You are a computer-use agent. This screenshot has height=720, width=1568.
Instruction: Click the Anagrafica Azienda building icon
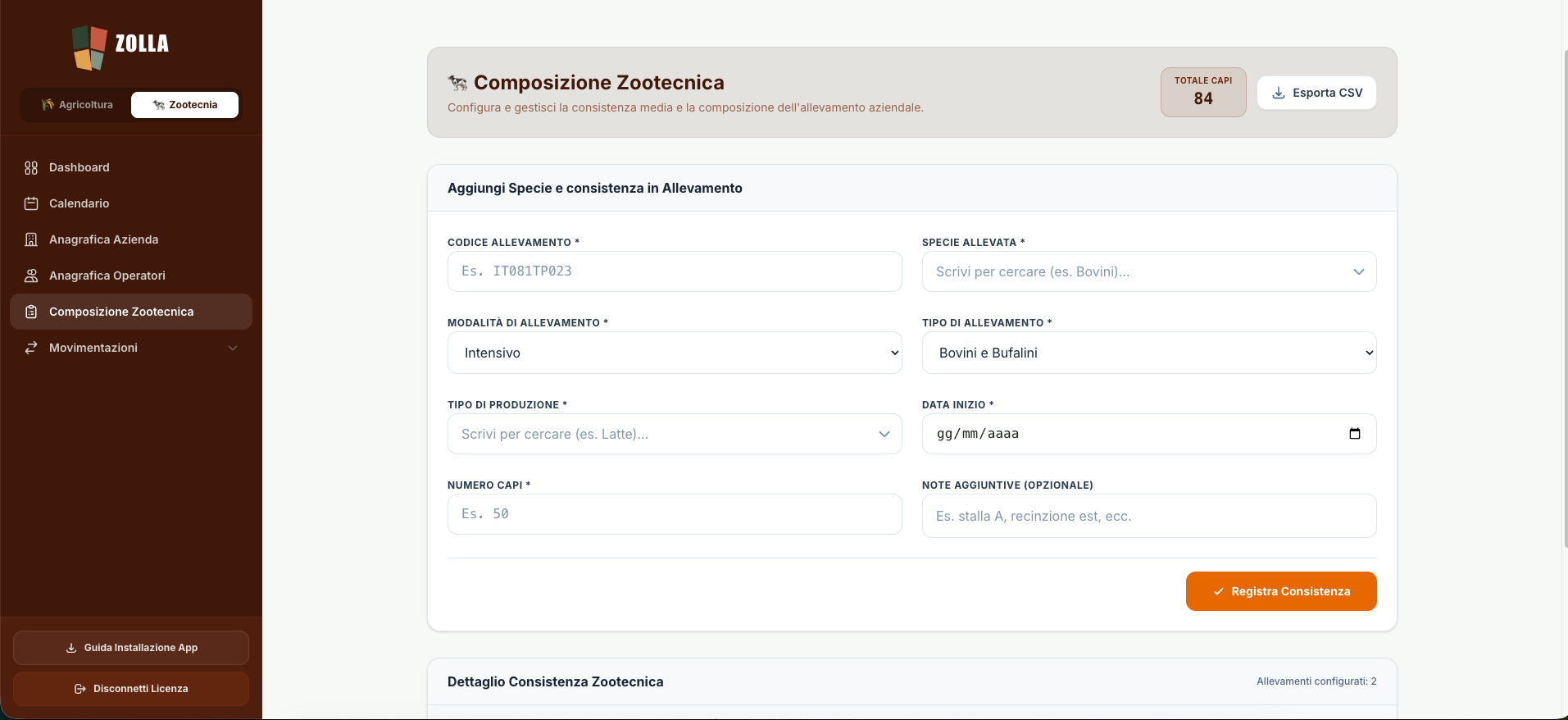(31, 239)
